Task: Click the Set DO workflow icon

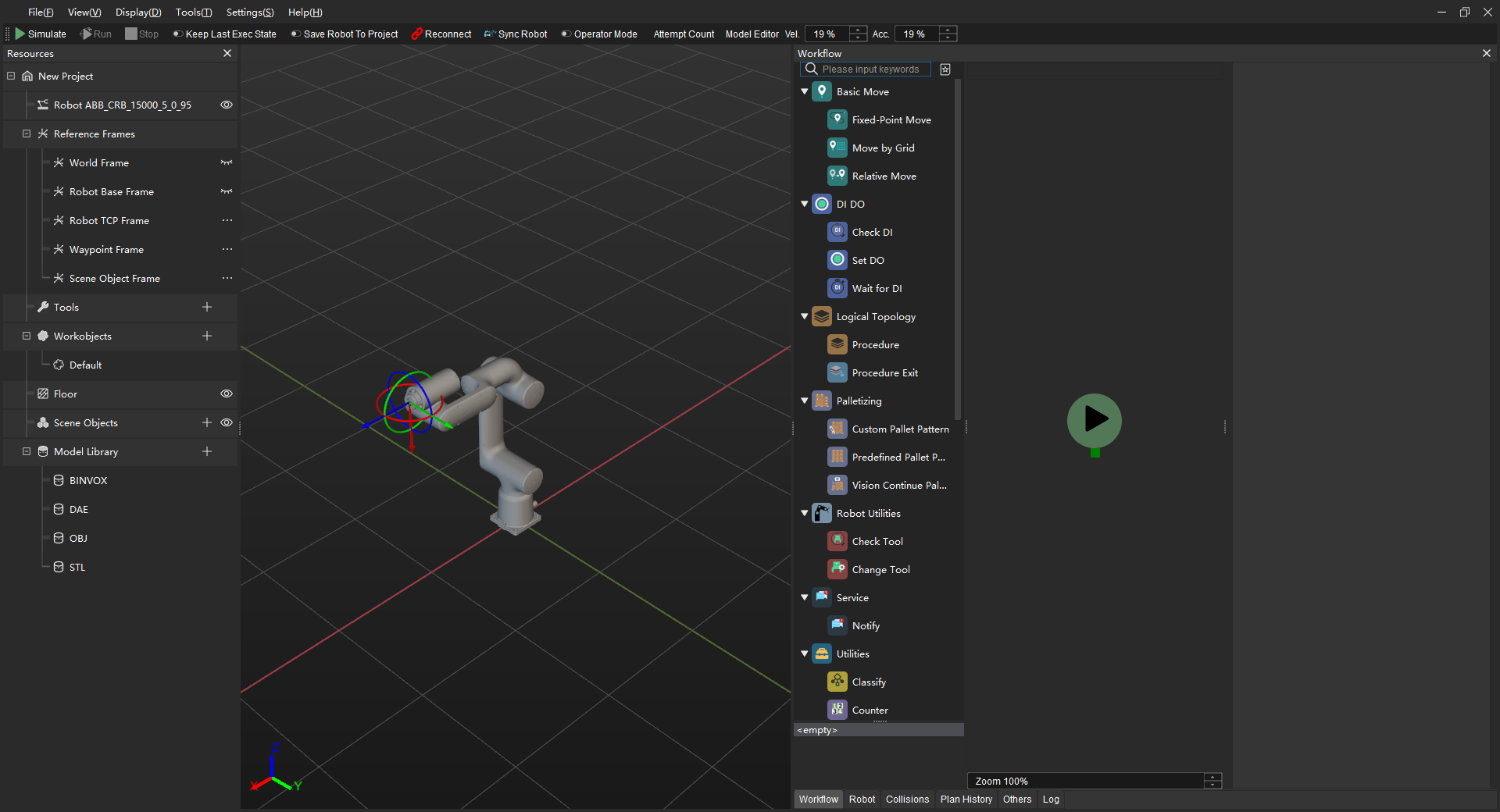Action: (837, 260)
